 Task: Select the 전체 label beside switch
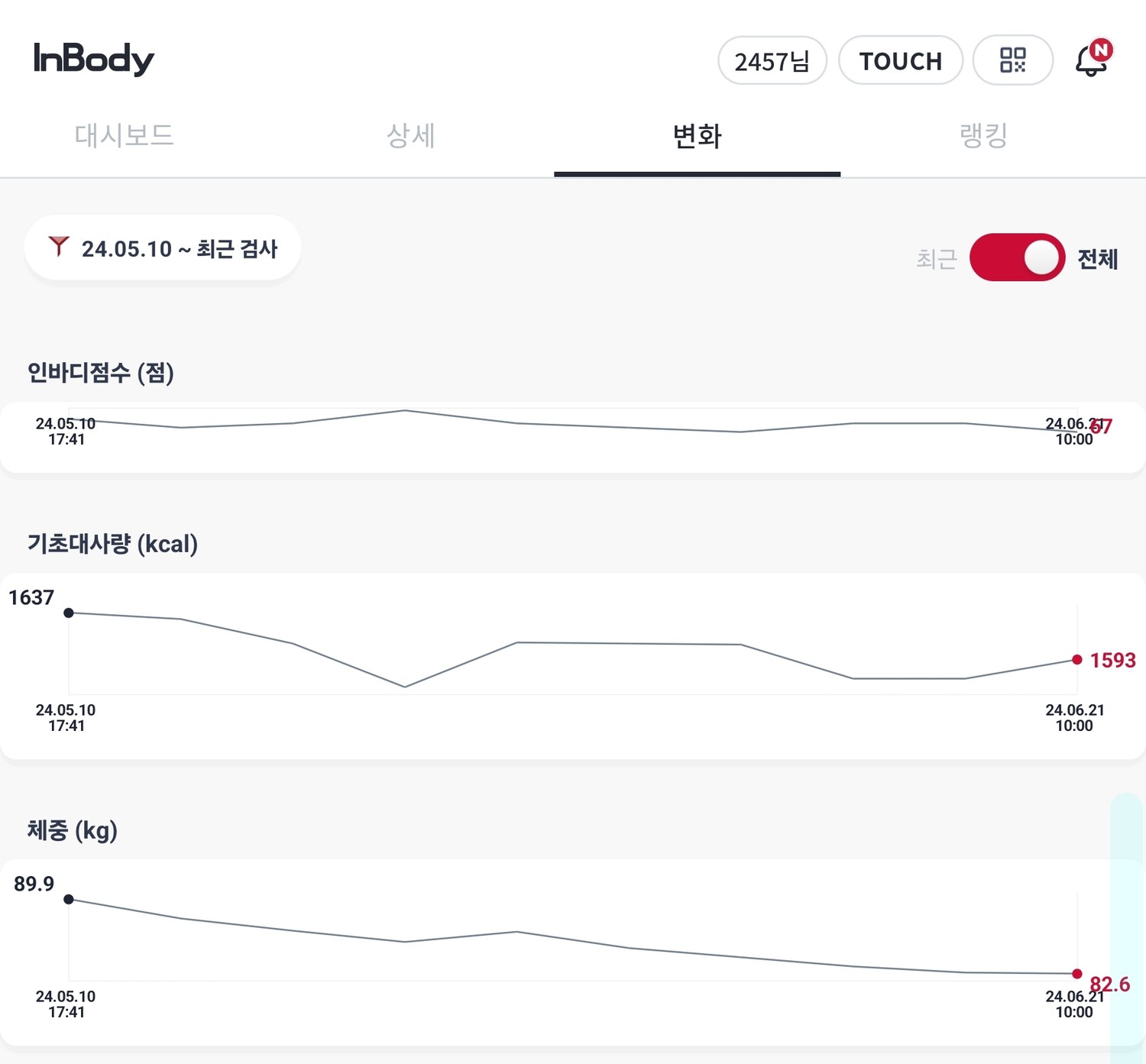coord(1097,259)
